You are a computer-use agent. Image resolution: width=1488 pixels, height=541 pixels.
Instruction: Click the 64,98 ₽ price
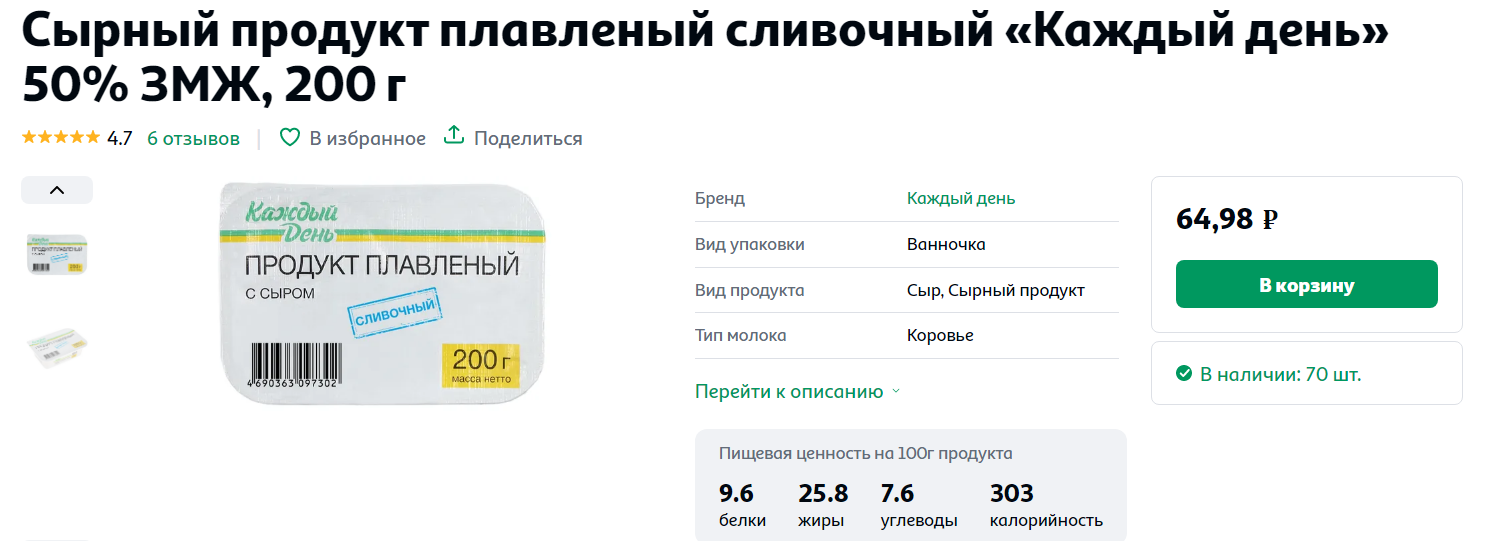[x=1227, y=219]
